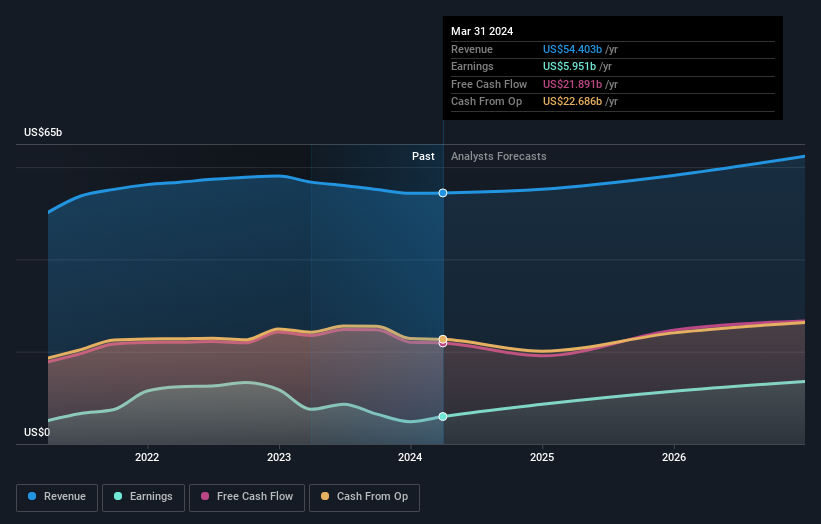Click the US$54.403b revenue value
Viewport: 821px width, 524px height.
tap(572, 49)
